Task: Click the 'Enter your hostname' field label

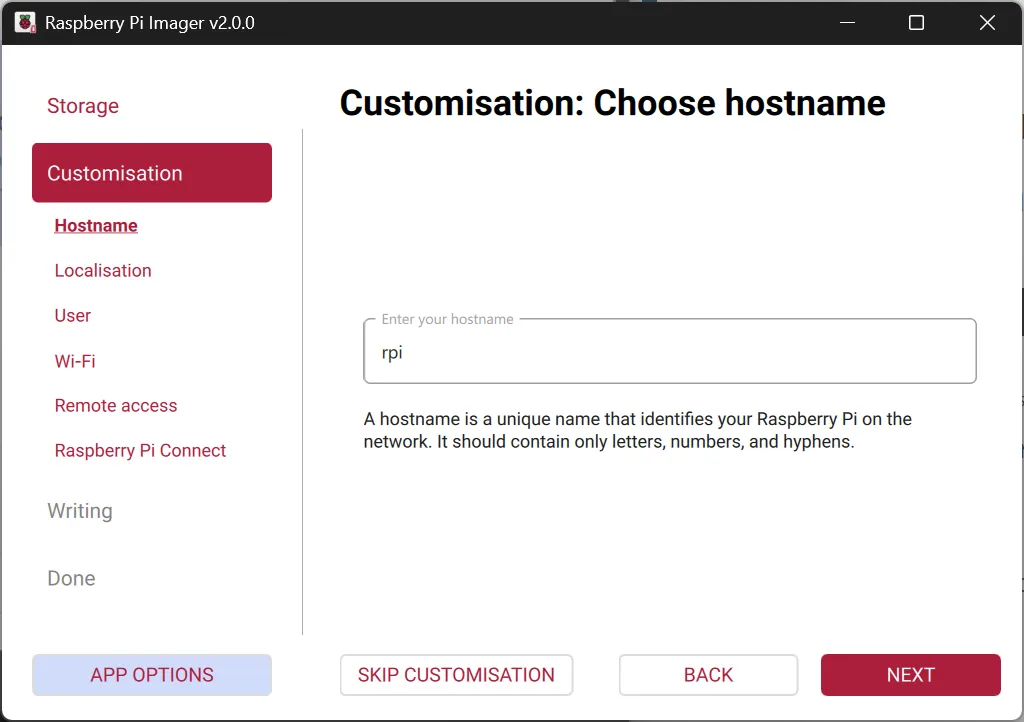Action: [x=447, y=319]
